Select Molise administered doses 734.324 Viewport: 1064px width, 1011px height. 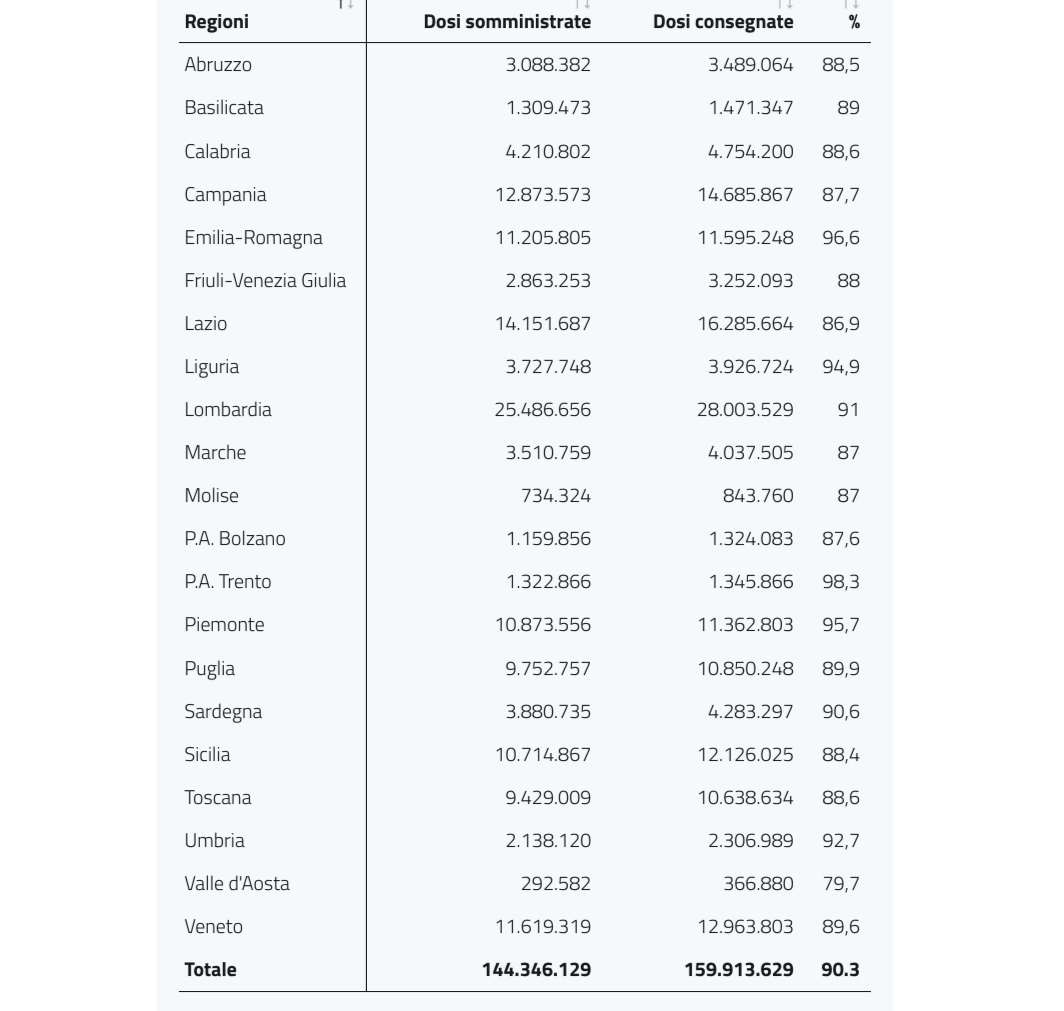[556, 496]
